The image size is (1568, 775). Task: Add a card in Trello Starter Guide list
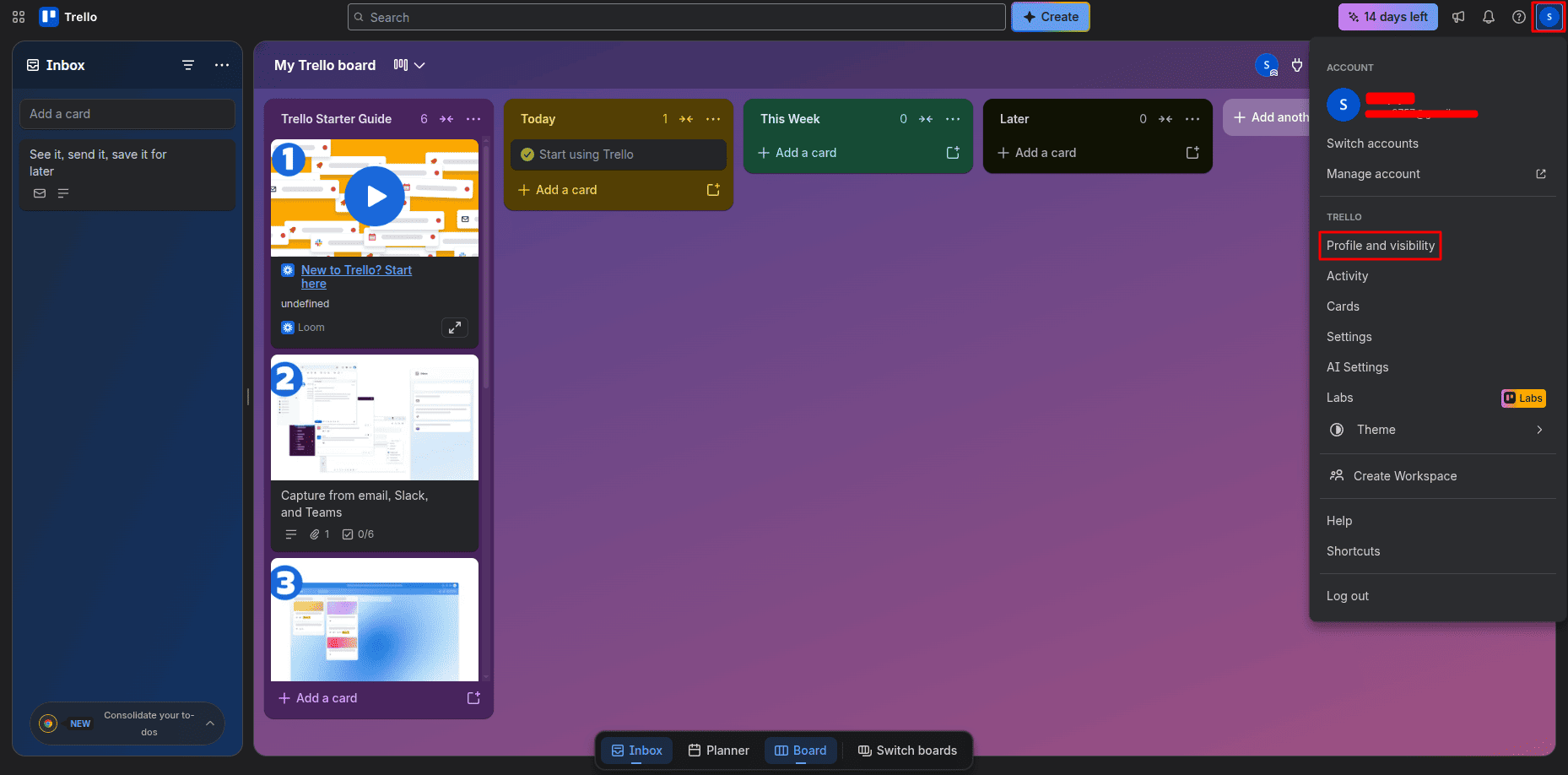(x=318, y=698)
